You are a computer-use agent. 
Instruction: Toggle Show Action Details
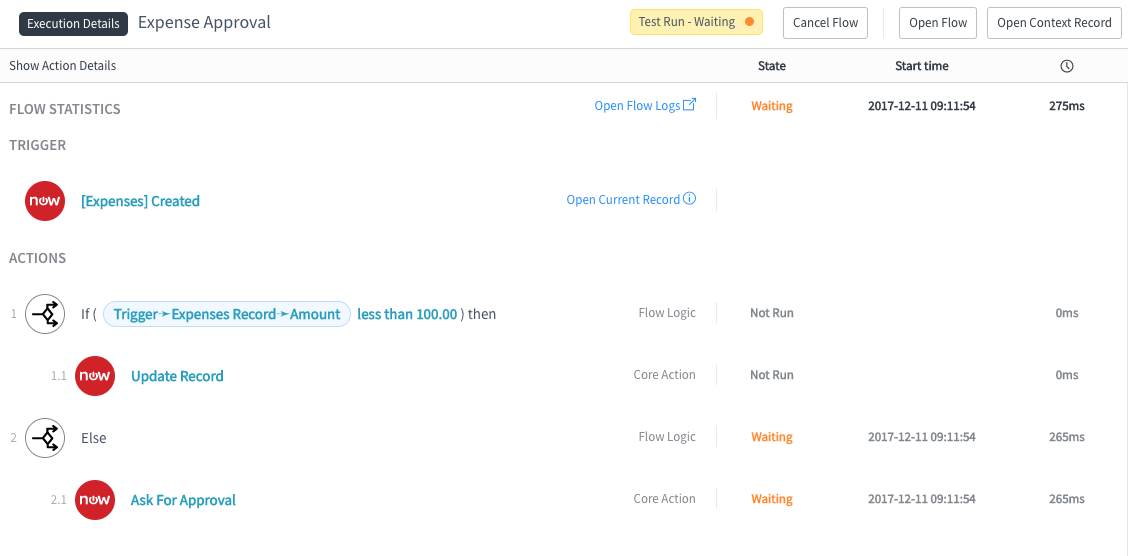pos(63,65)
